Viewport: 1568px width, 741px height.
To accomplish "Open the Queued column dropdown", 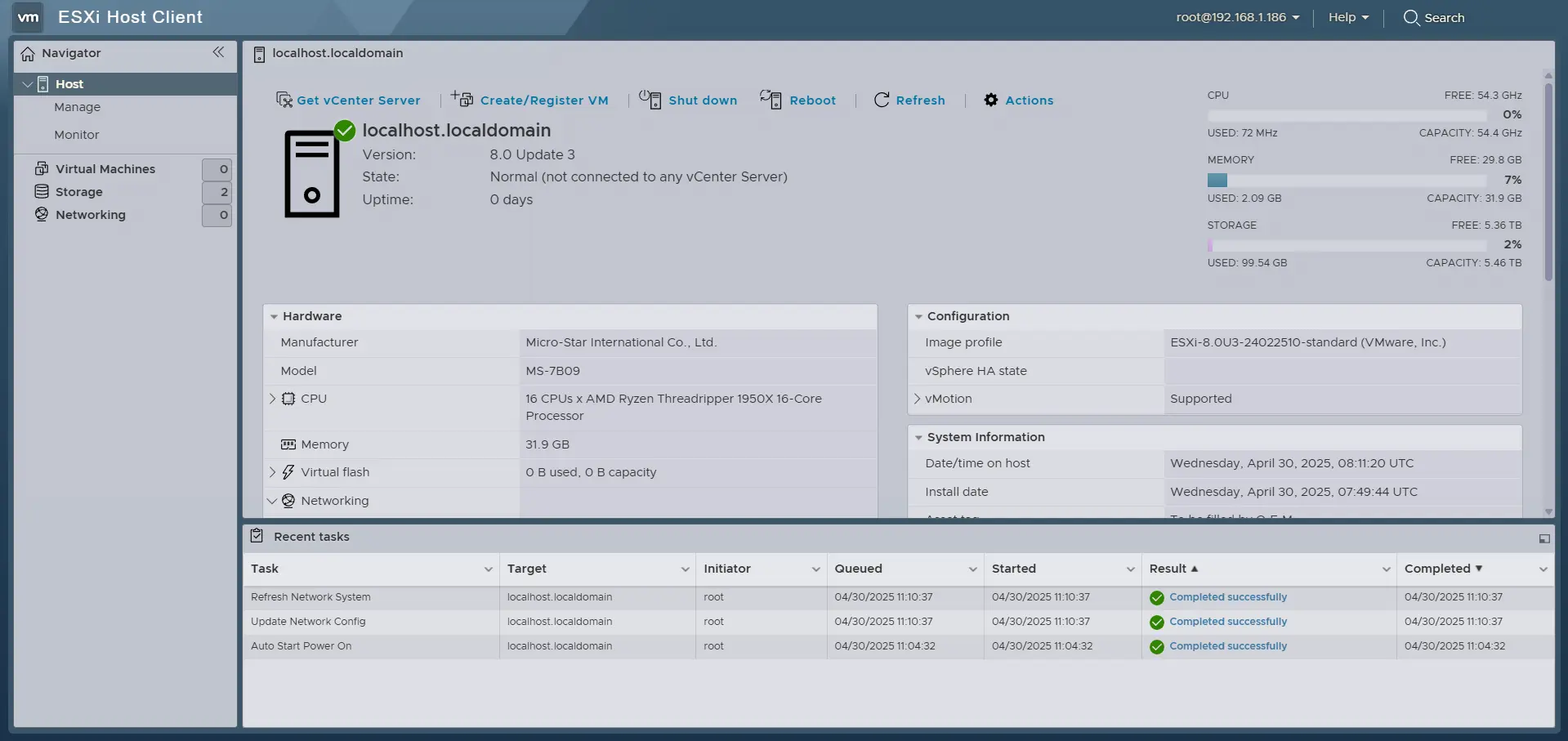I will click(x=972, y=569).
